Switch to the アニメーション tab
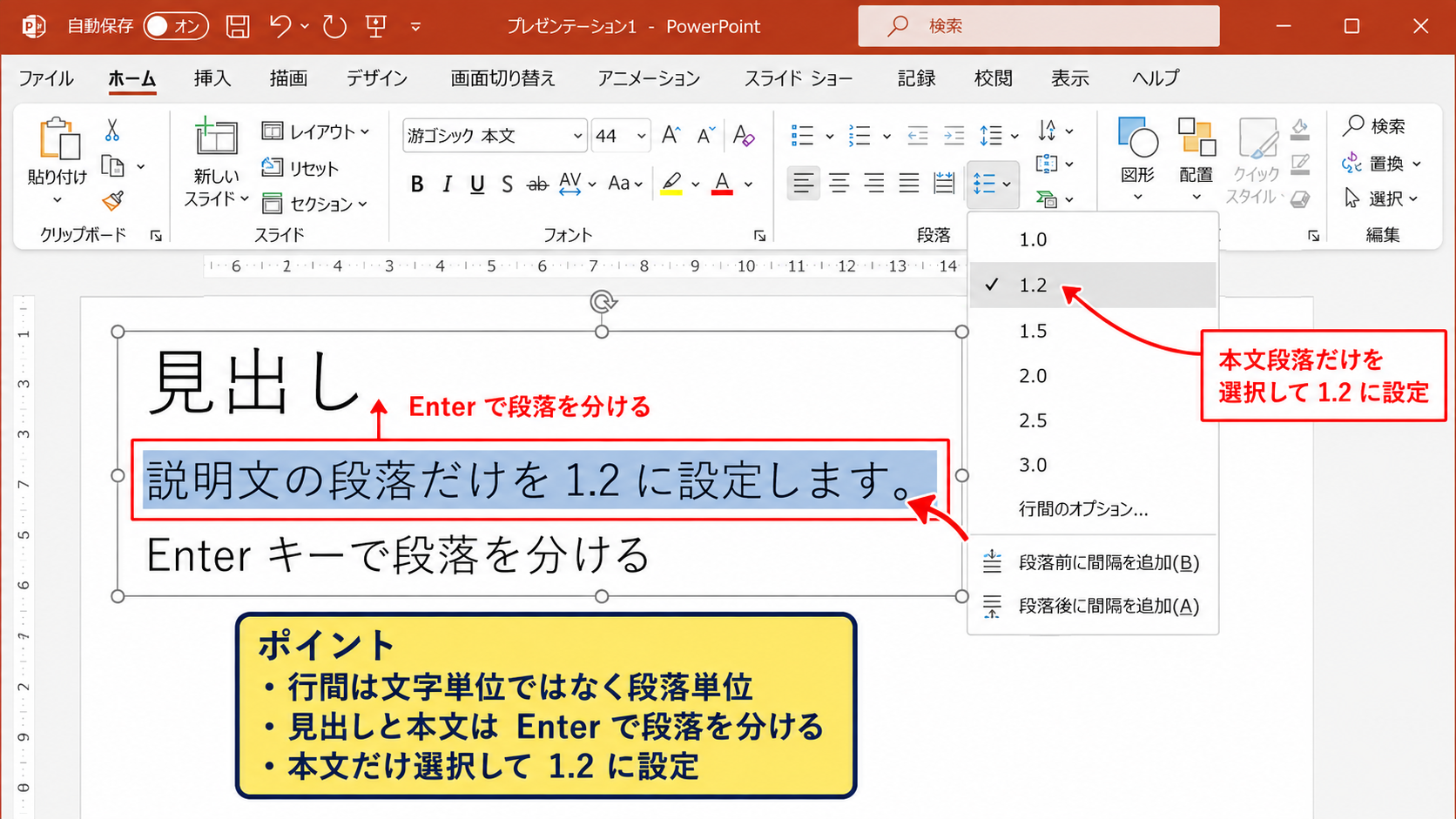The height and width of the screenshot is (819, 1456). tap(649, 78)
